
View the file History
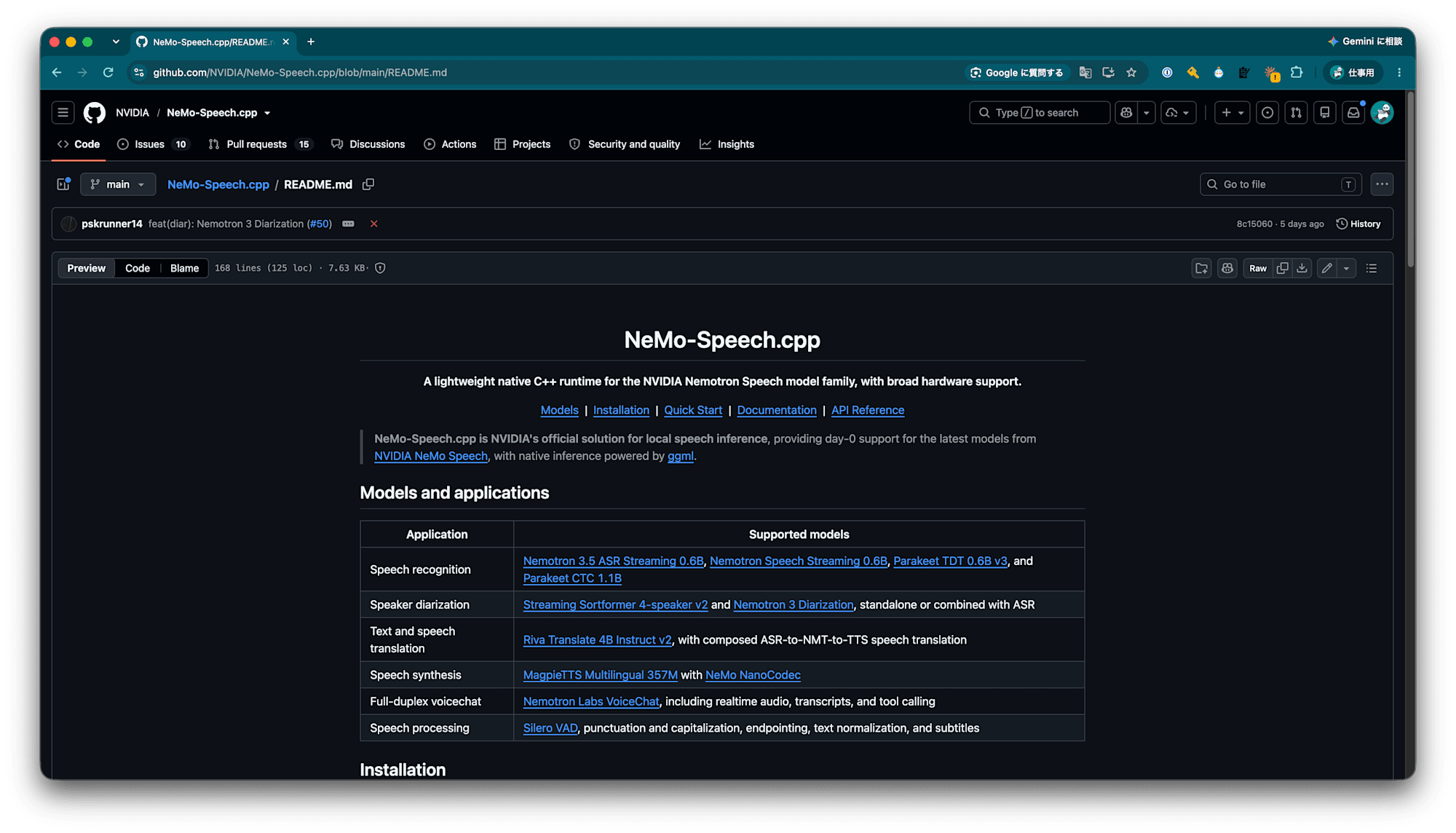(x=1358, y=224)
